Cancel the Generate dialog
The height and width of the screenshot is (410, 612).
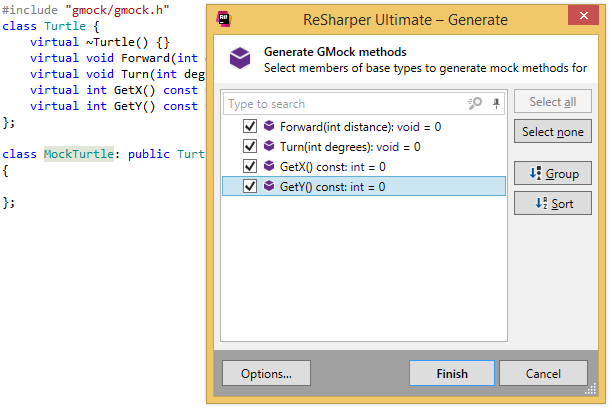point(543,373)
